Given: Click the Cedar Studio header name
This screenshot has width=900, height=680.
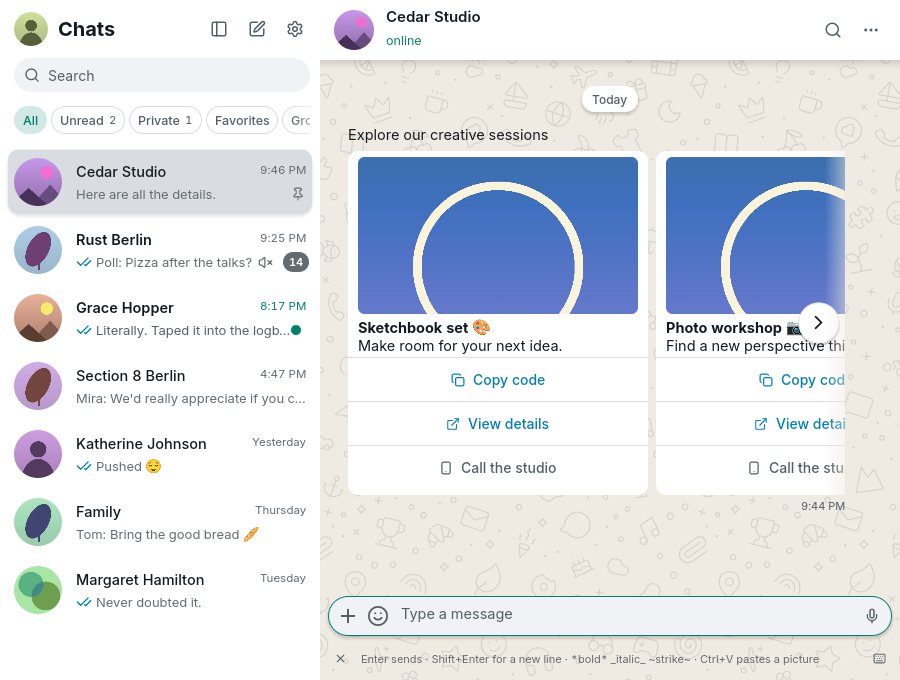Looking at the screenshot, I should click(x=433, y=17).
